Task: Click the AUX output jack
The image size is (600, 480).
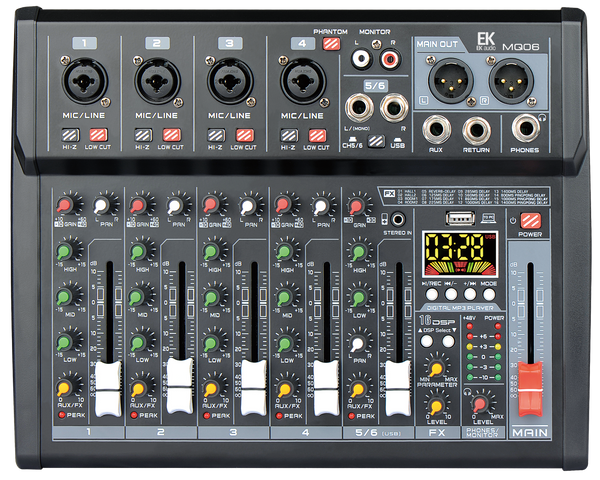Action: [436, 129]
